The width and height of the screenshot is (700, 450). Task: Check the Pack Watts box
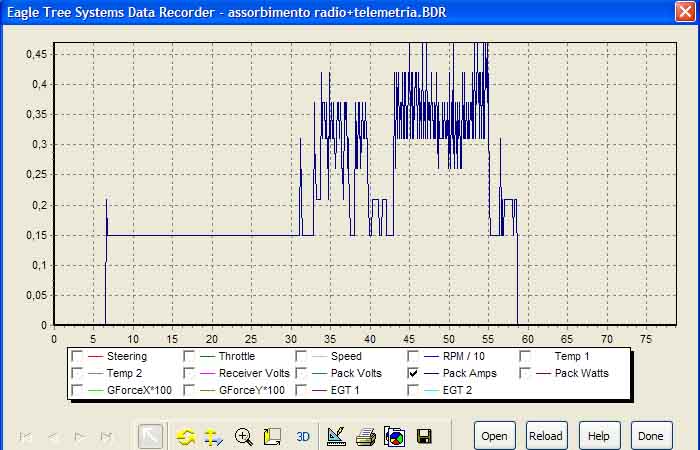(526, 373)
